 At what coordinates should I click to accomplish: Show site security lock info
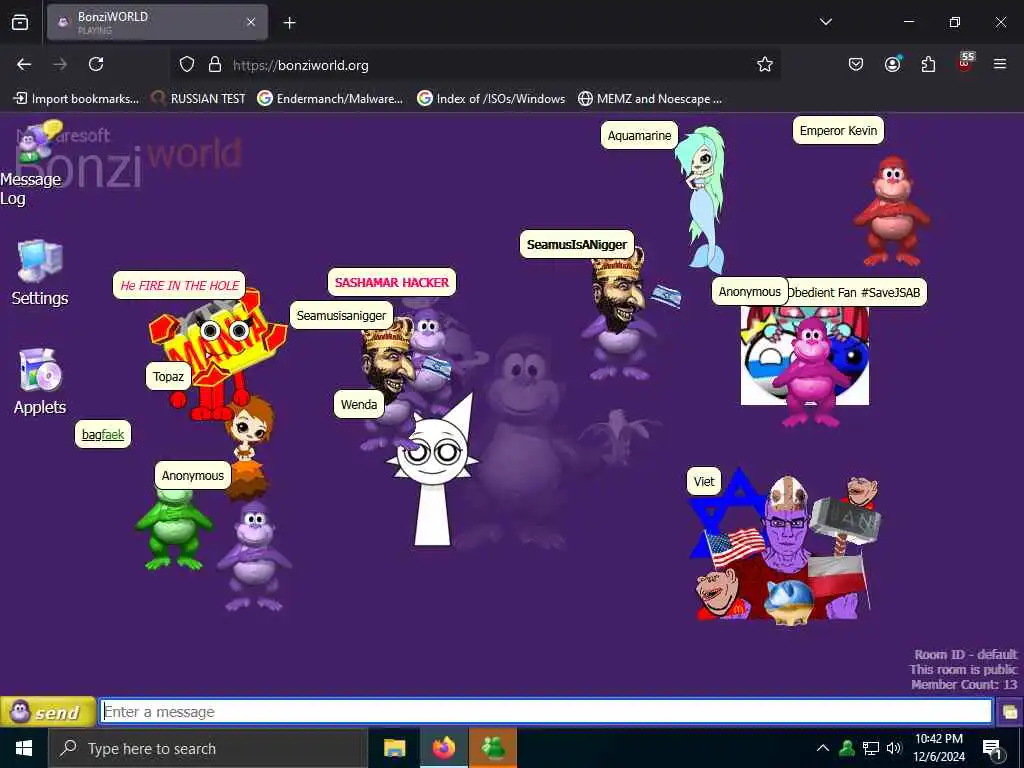coord(215,65)
